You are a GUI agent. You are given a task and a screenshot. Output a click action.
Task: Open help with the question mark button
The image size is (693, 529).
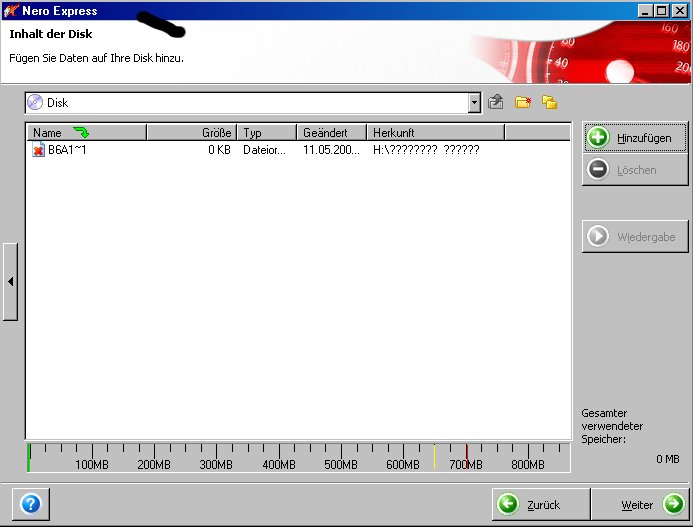pyautogui.click(x=30, y=504)
